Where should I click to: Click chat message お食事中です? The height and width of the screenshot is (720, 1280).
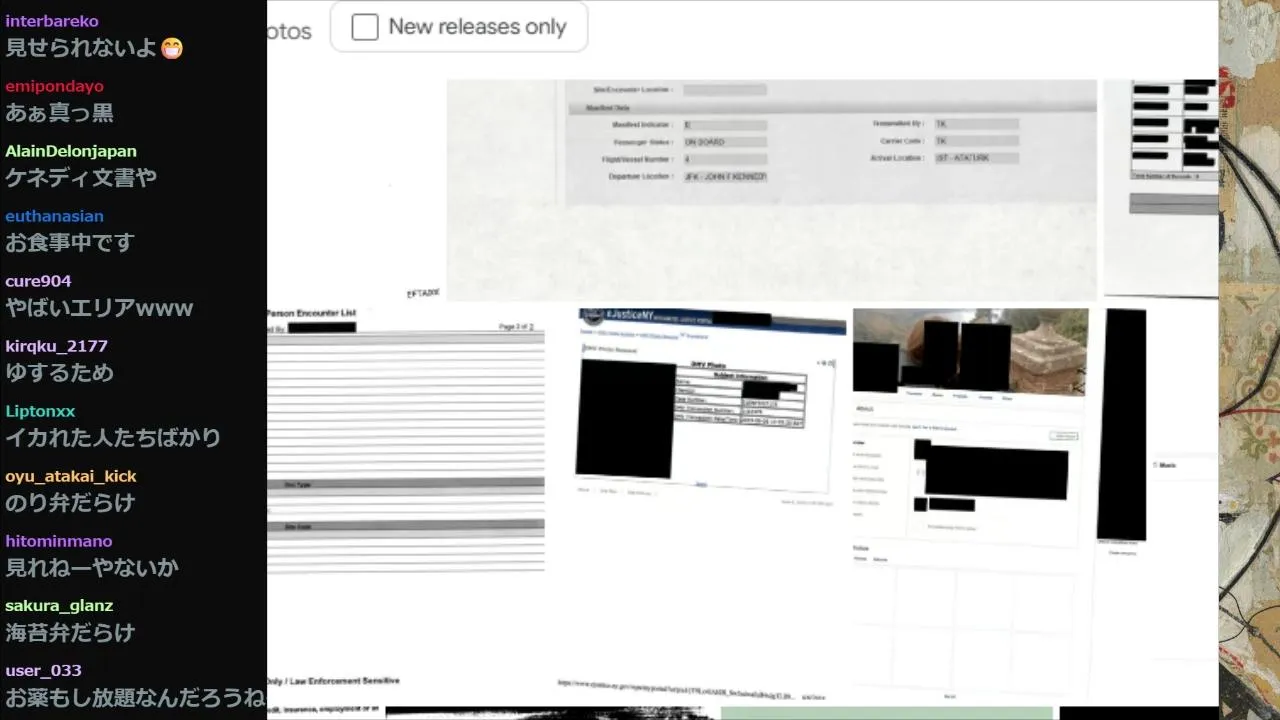point(69,243)
